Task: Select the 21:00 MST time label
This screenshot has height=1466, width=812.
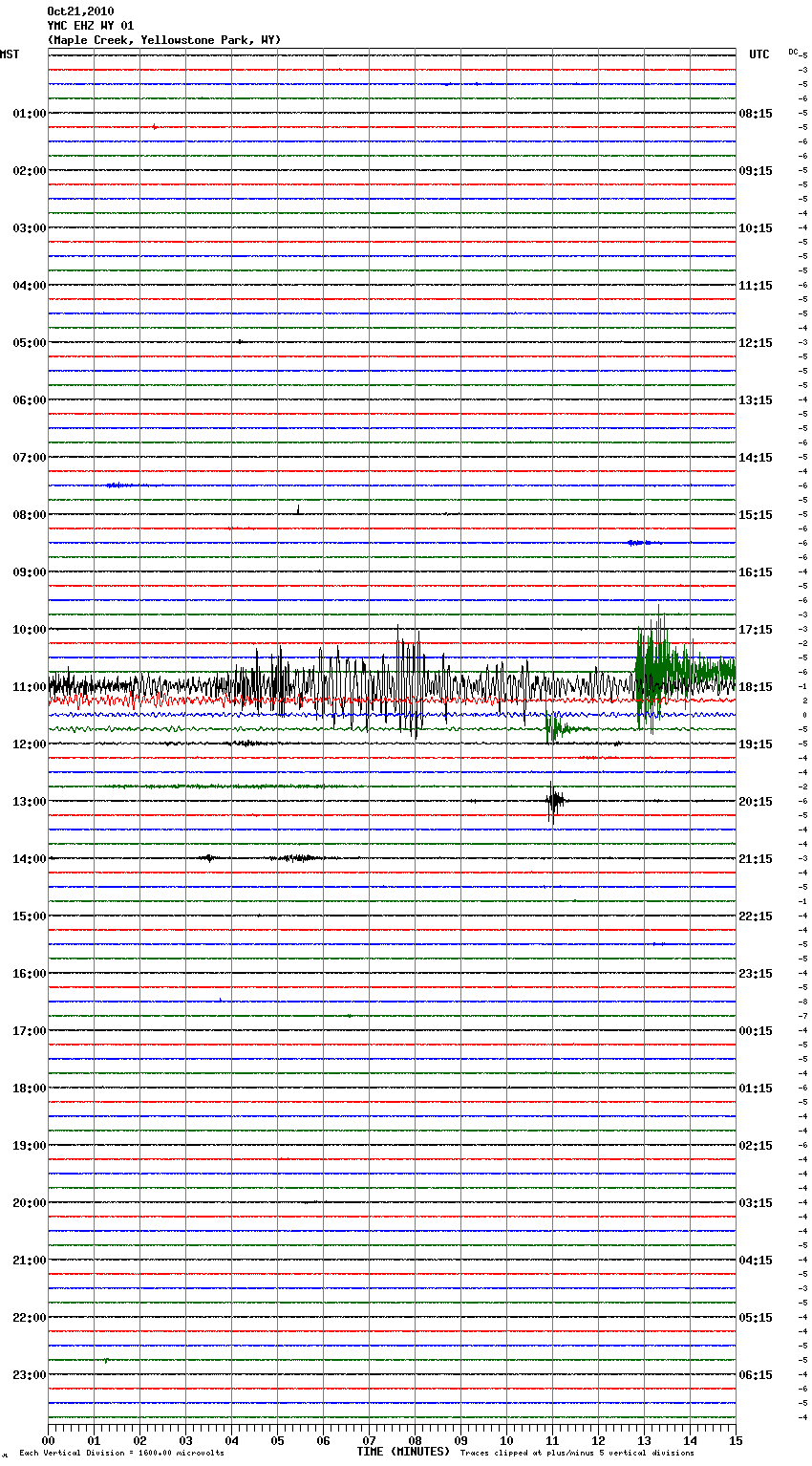Action: coord(29,1261)
